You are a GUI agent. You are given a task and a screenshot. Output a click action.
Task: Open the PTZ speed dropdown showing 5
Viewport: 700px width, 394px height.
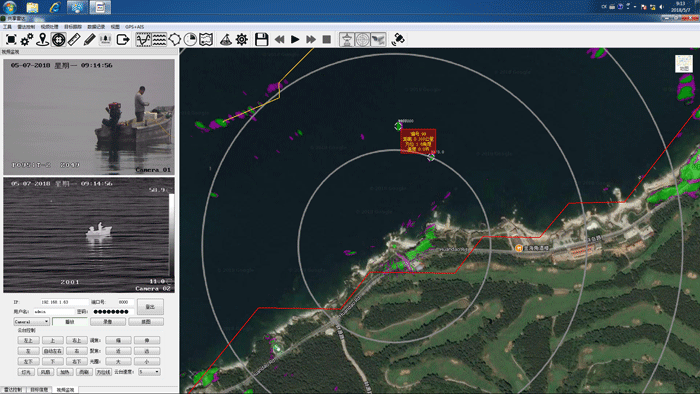tap(149, 372)
